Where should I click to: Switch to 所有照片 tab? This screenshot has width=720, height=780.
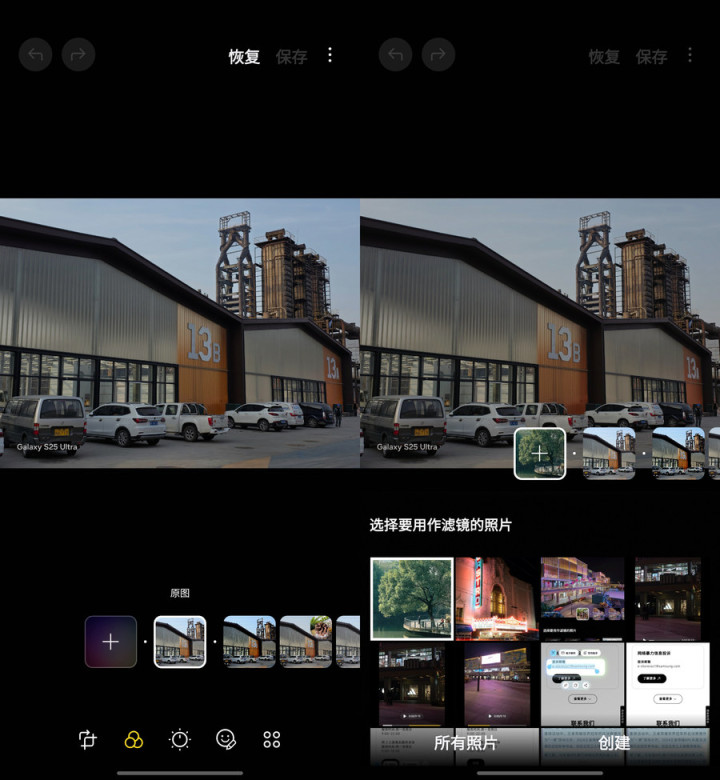coord(466,743)
